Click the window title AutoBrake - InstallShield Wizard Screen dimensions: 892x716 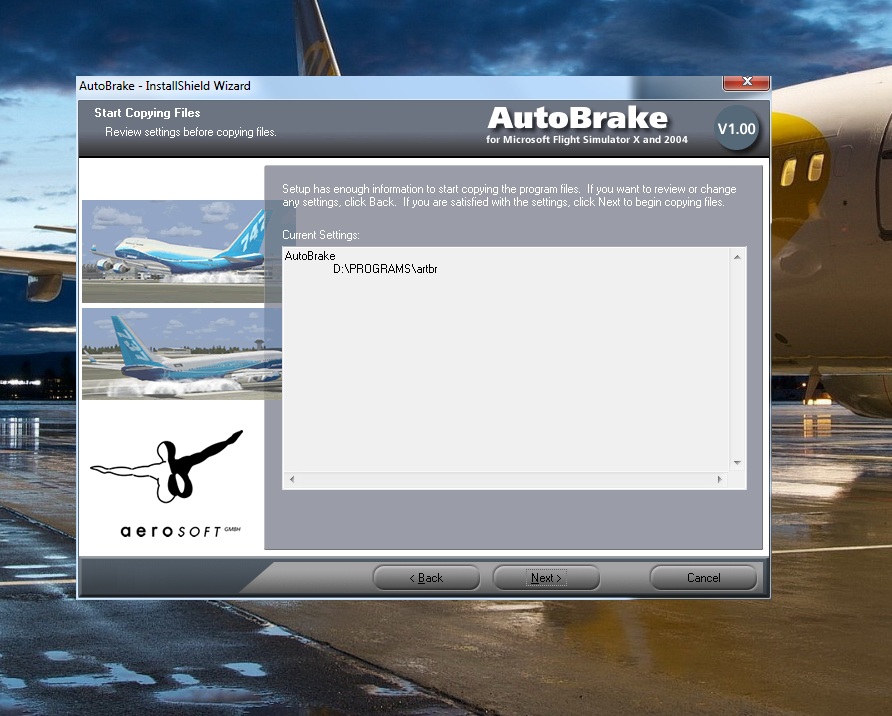pyautogui.click(x=165, y=86)
